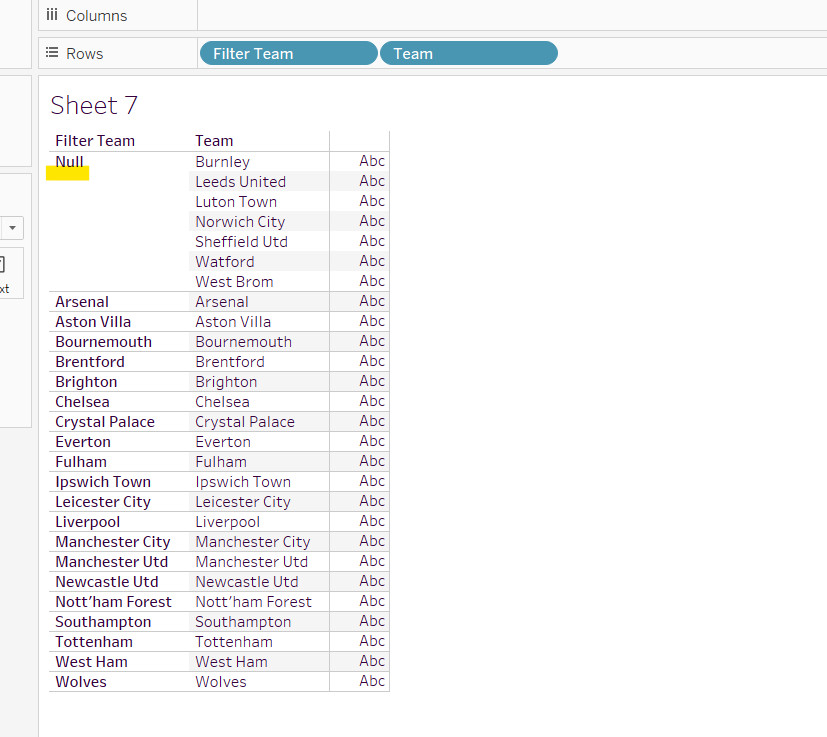Select Leicester City in the Filter Team column
Viewport: 827px width, 737px height.
click(x=103, y=502)
